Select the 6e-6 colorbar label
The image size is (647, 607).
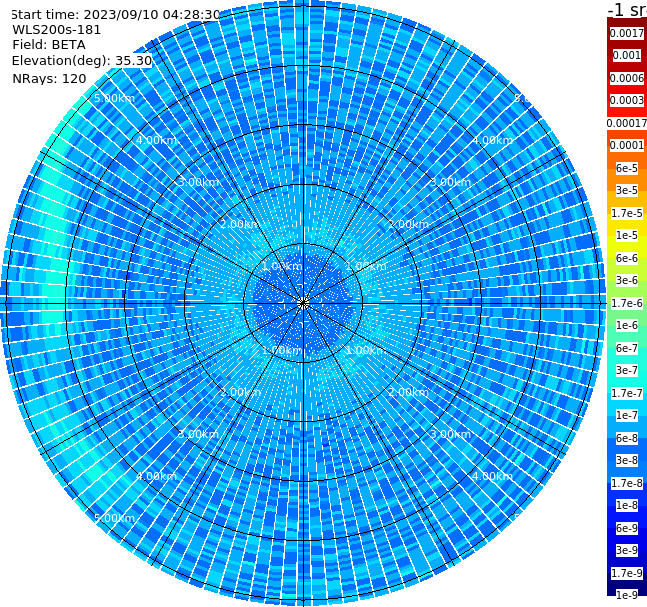point(627,258)
